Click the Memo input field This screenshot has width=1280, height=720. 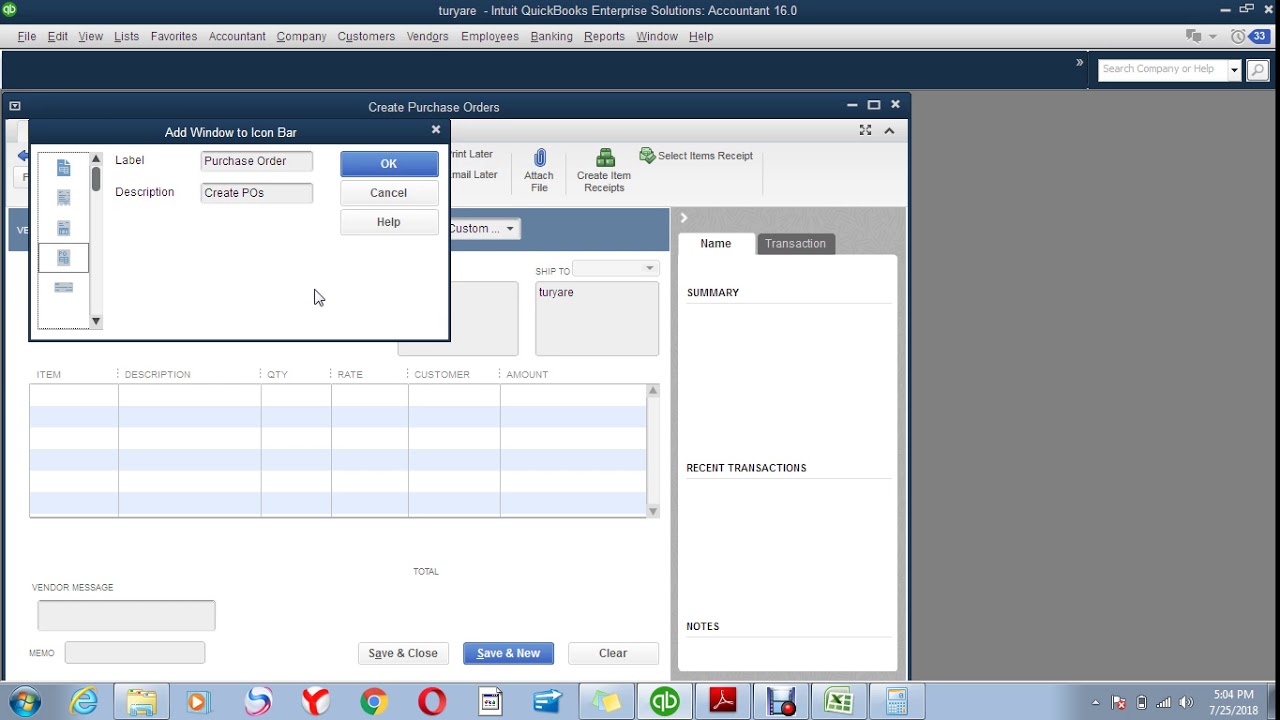click(x=135, y=653)
